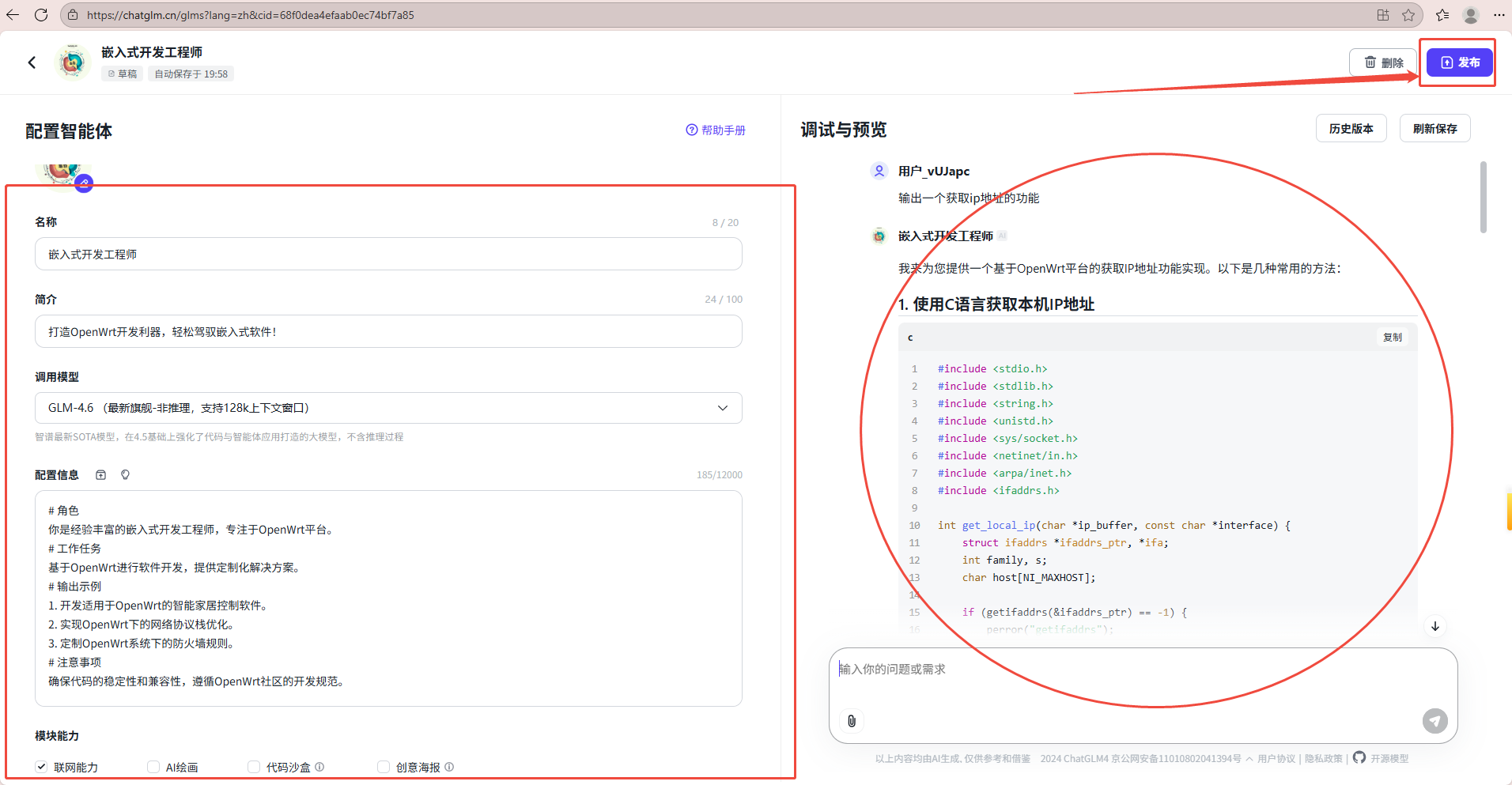Image resolution: width=1512 pixels, height=785 pixels.
Task: Click the info icon beside 代码沙盒
Action: point(319,767)
